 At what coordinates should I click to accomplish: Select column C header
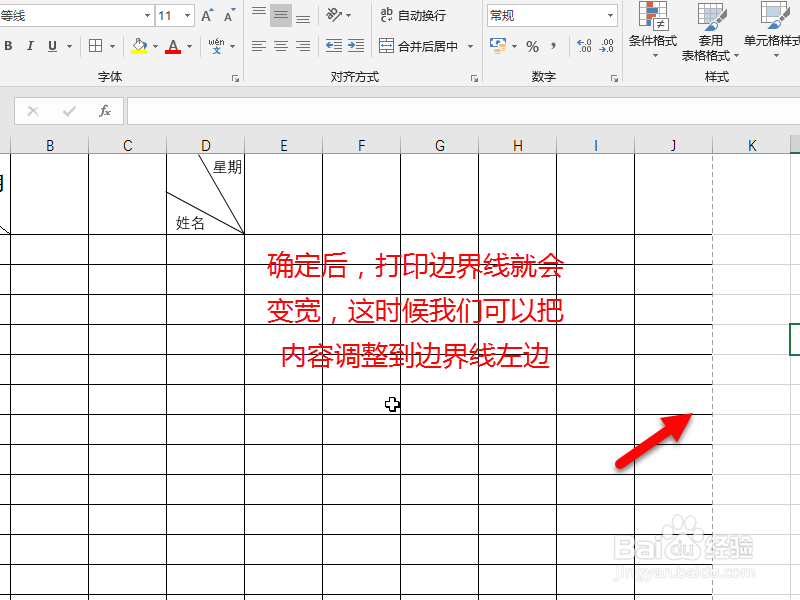(128, 145)
